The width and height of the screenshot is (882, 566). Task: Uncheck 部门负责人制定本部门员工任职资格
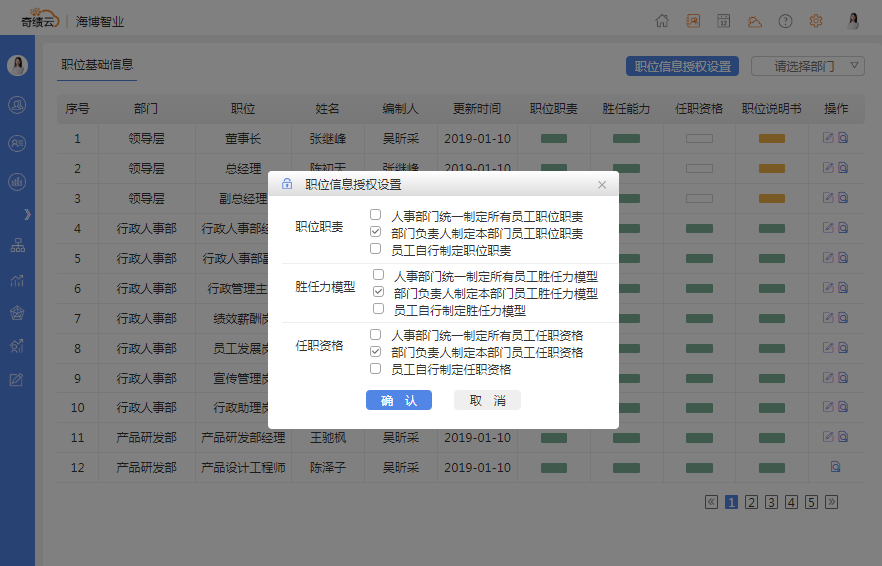[376, 352]
